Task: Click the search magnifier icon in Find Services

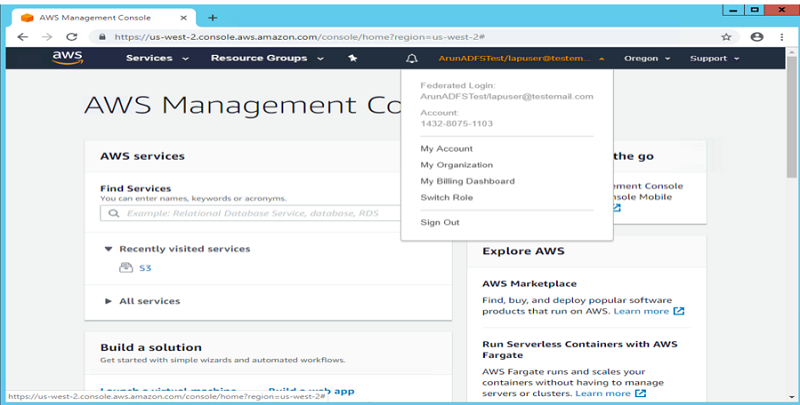Action: coord(114,213)
